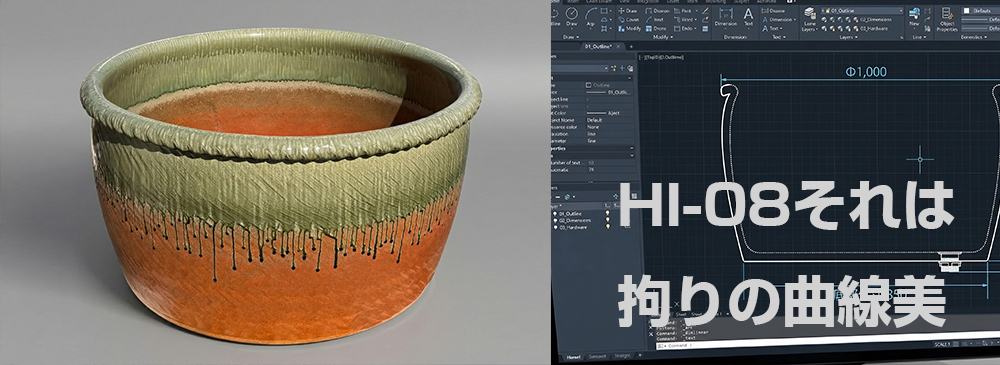Viewport: 1000px width, 365px height.
Task: Select the first Sheet tab above command line
Action: 681,314
